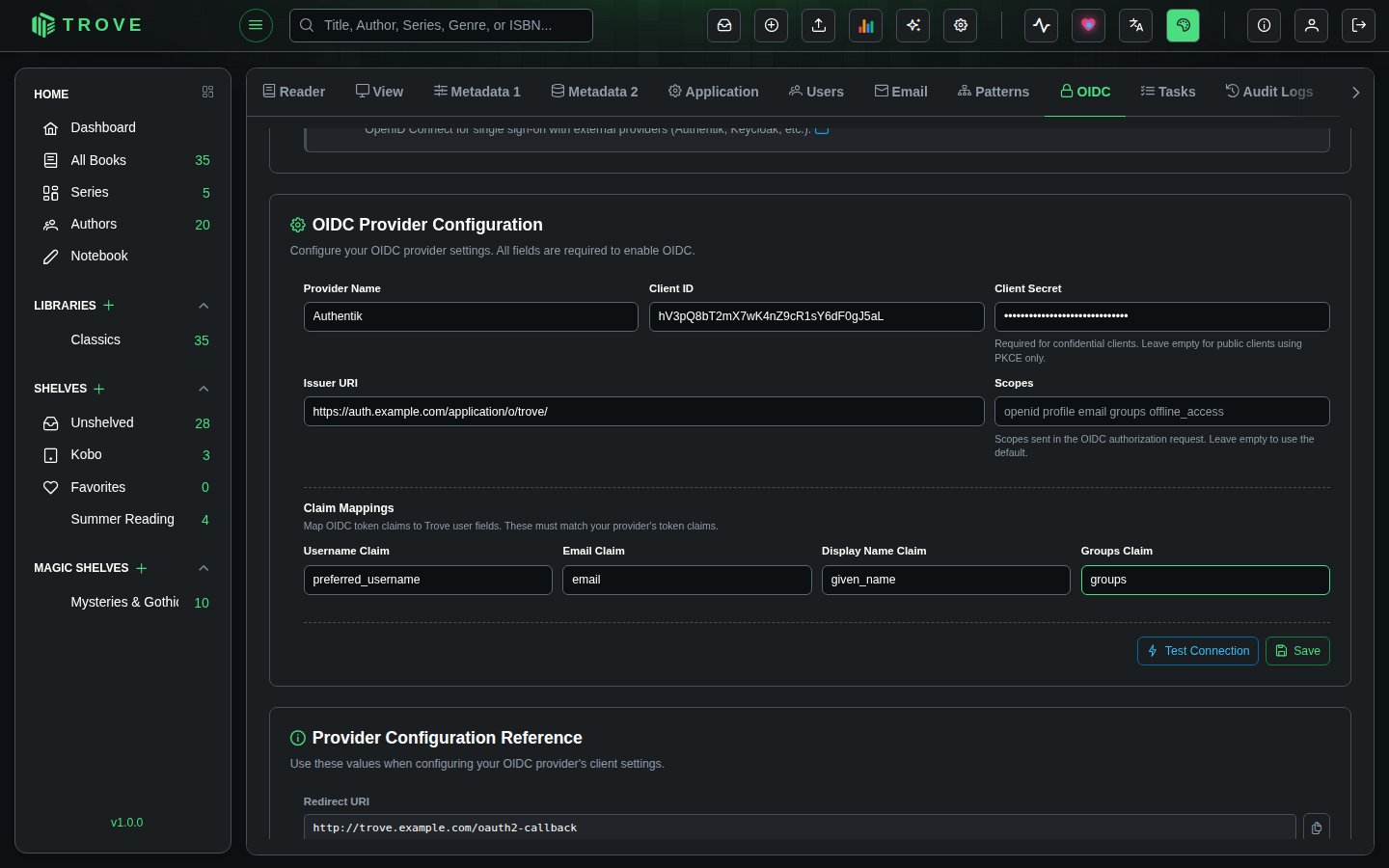Screen dimensions: 1389x868
Task: Switch to the Metadata 1 tab
Action: pyautogui.click(x=477, y=92)
